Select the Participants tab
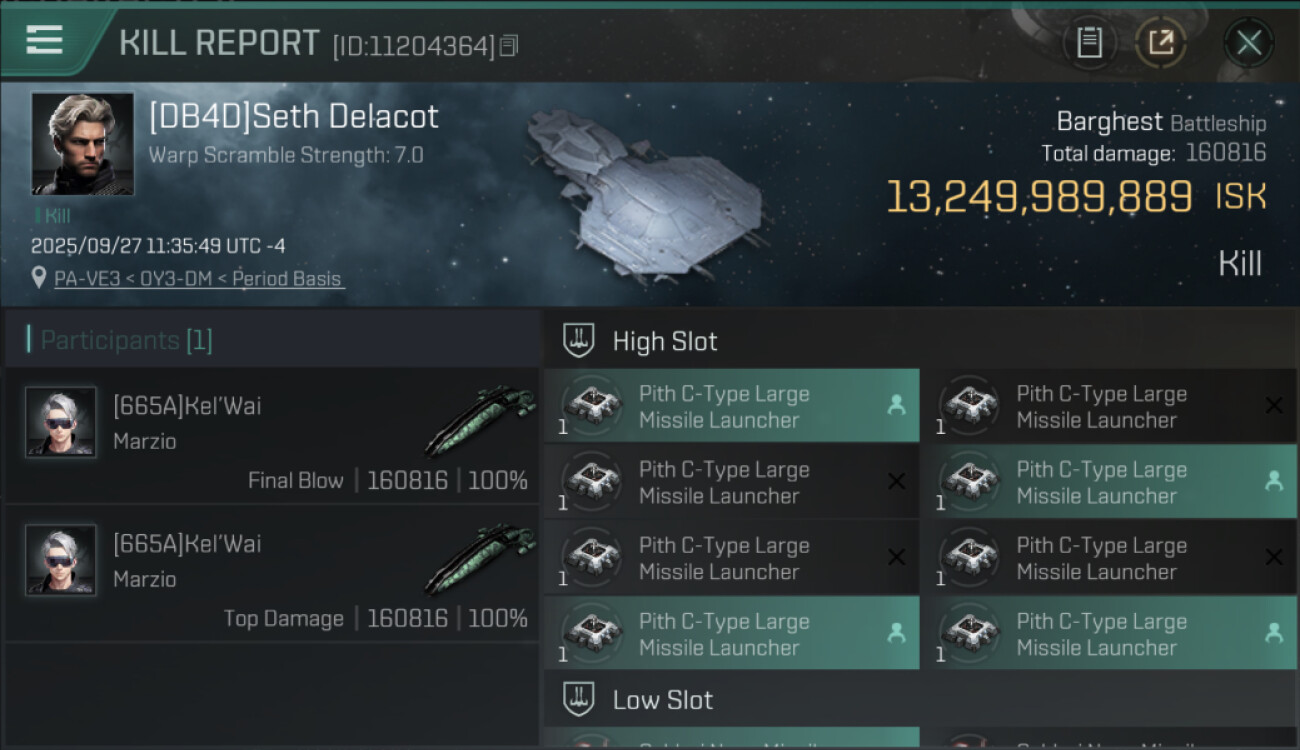Image resolution: width=1300 pixels, height=750 pixels. click(x=126, y=340)
